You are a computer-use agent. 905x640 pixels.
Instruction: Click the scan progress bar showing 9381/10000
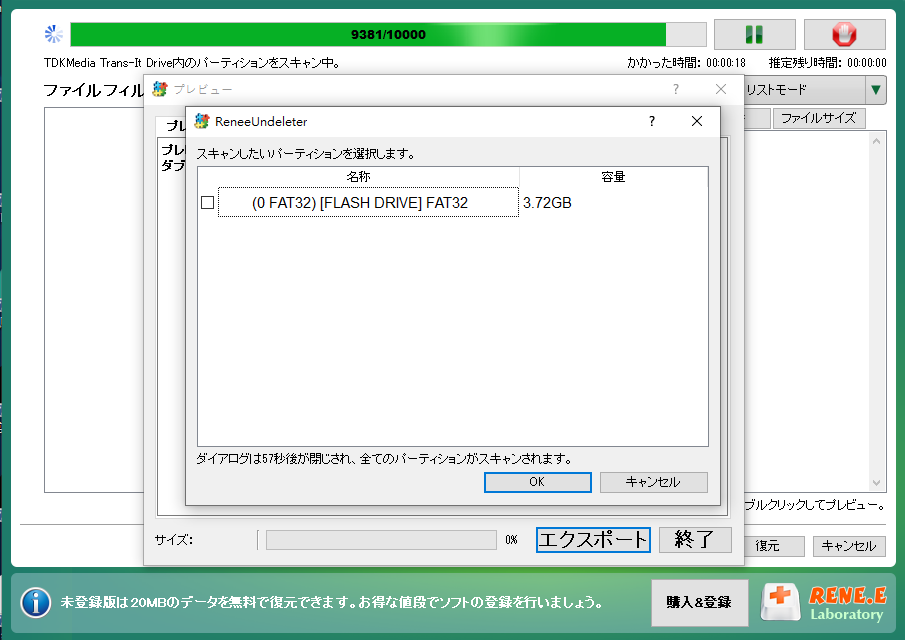tap(388, 35)
